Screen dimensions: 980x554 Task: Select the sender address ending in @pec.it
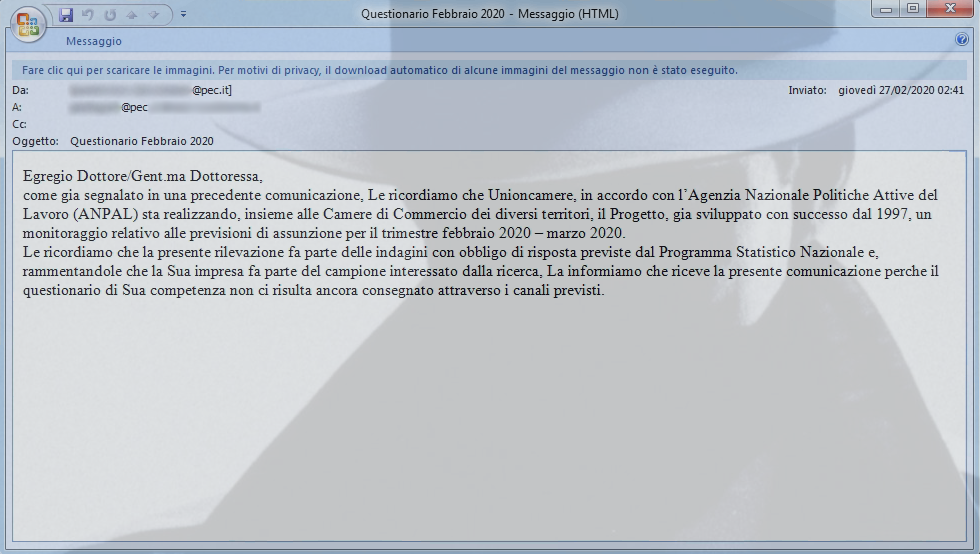click(151, 90)
